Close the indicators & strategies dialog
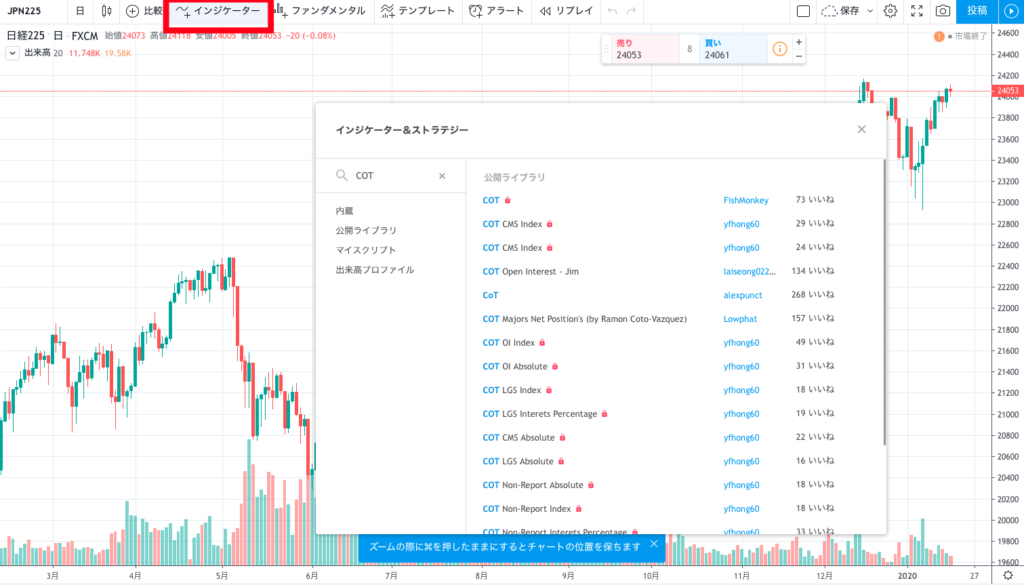Screen dimensions: 1024x585 click(862, 129)
